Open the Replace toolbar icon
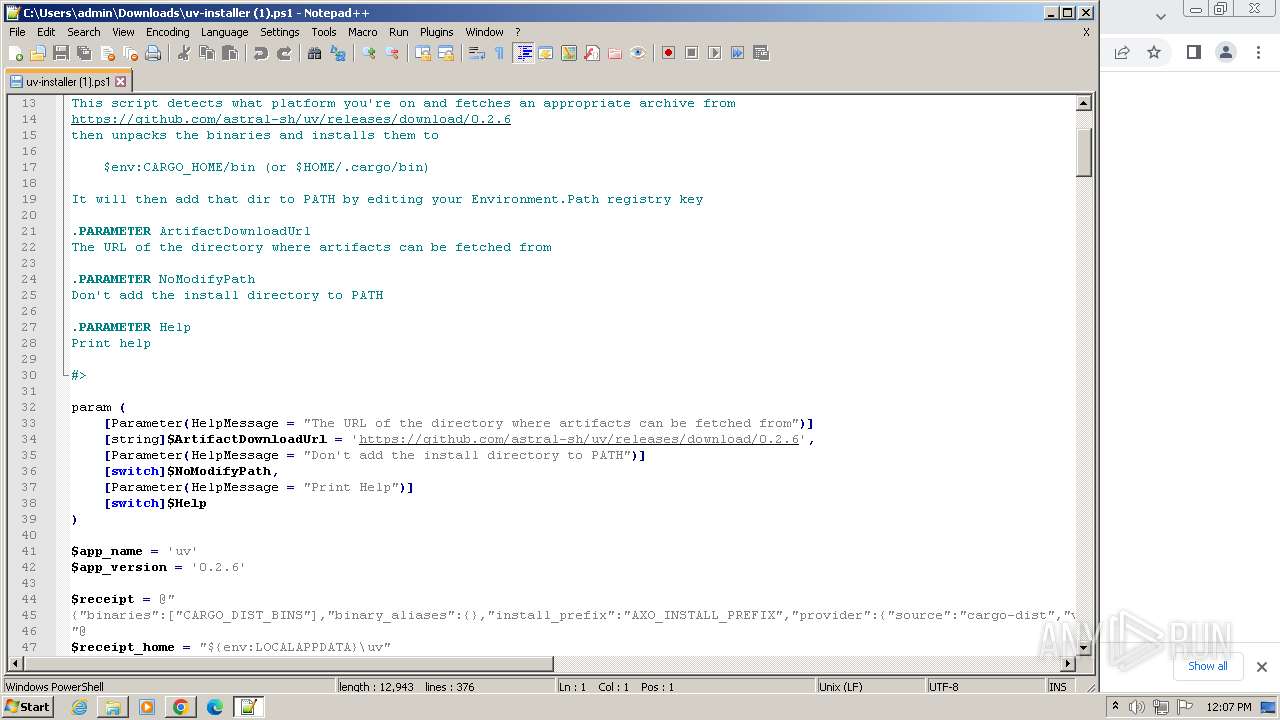This screenshot has height=720, width=1280. pyautogui.click(x=338, y=53)
